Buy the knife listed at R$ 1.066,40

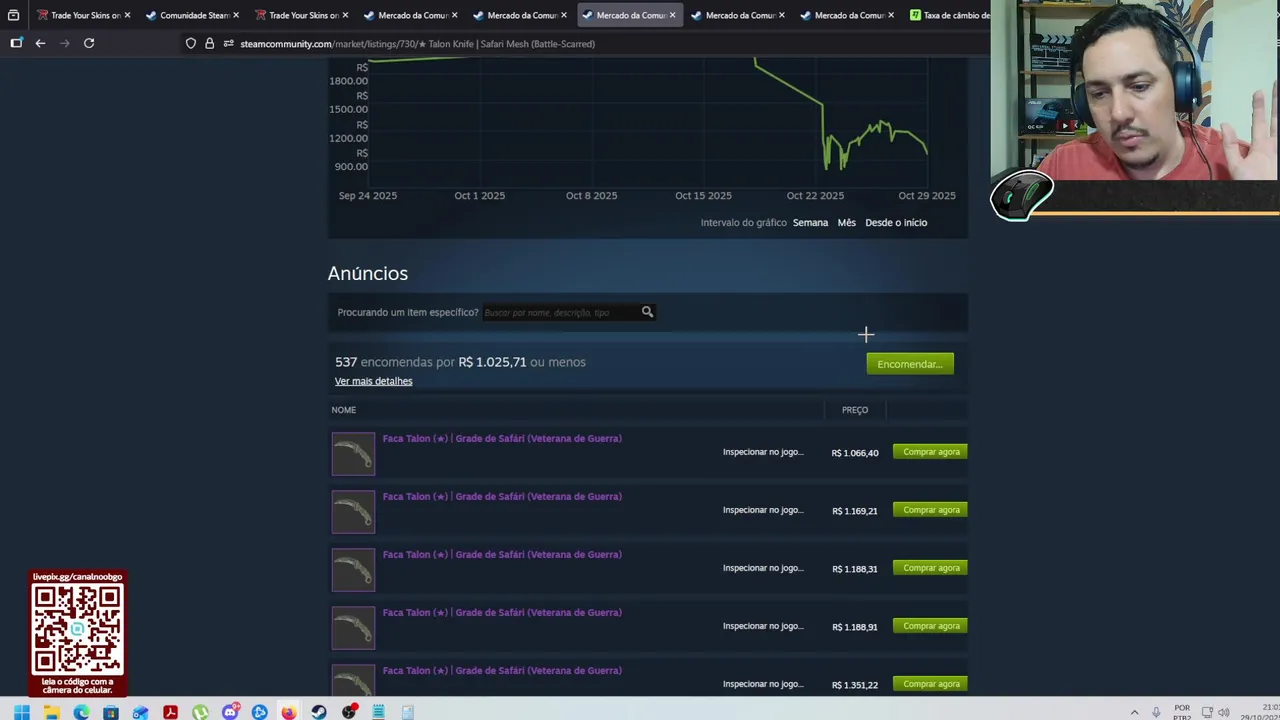[931, 452]
